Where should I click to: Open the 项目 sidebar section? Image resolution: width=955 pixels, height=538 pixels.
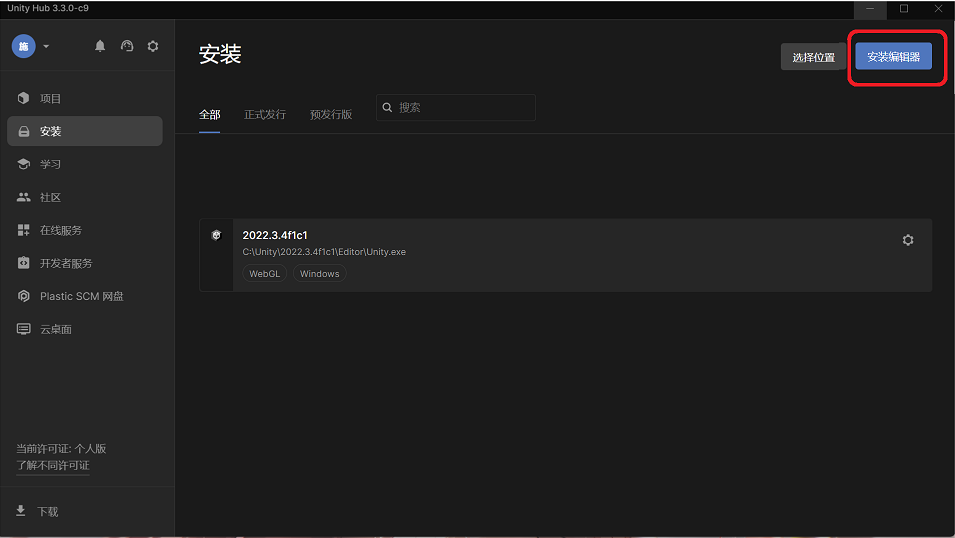(x=85, y=98)
